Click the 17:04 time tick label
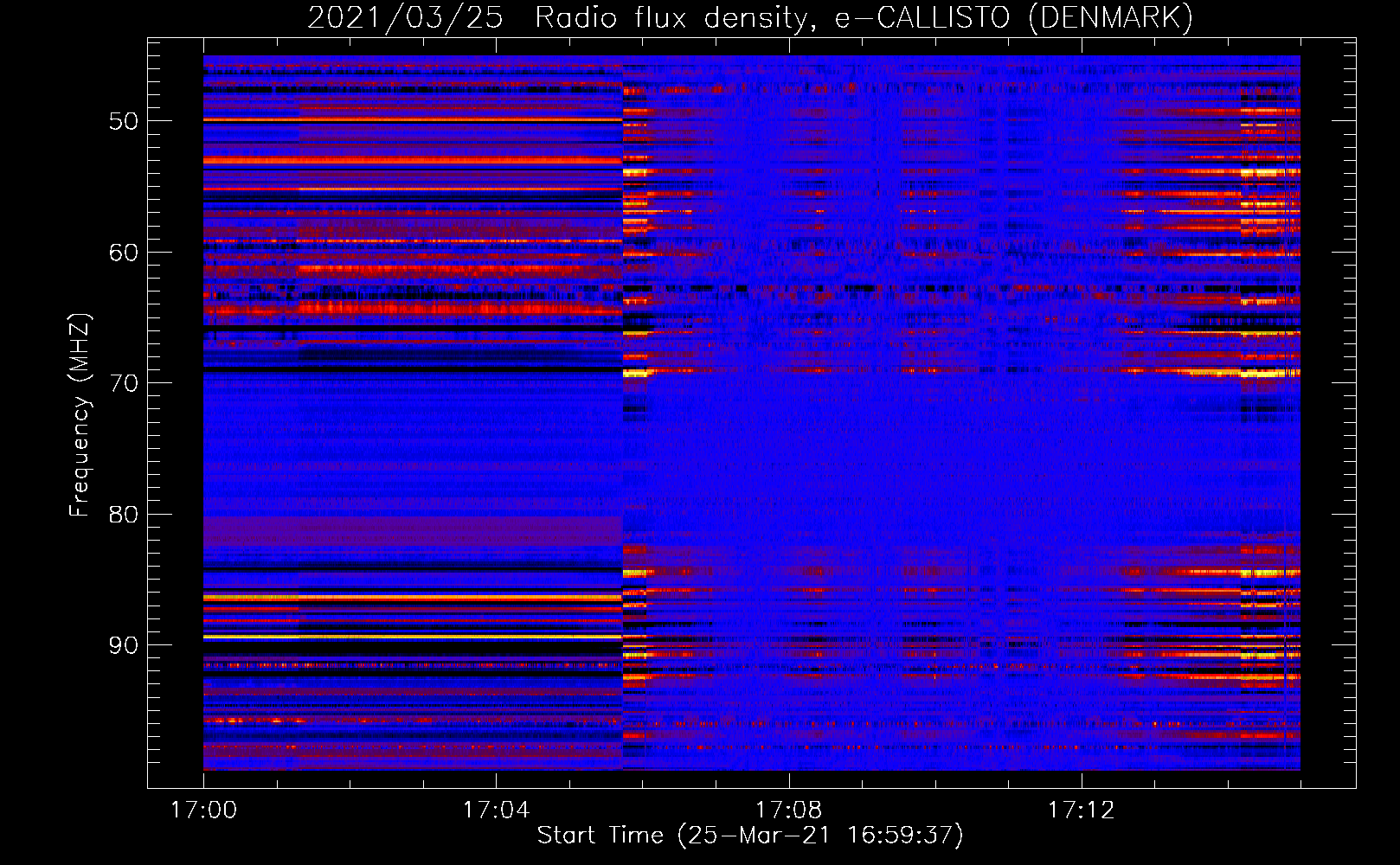1400x865 pixels. coord(496,811)
